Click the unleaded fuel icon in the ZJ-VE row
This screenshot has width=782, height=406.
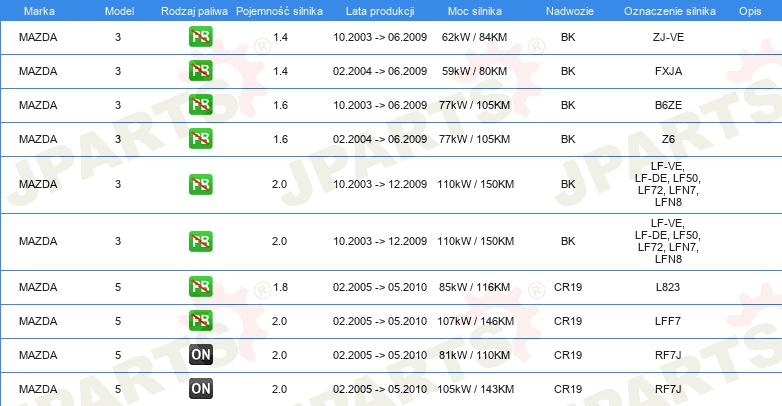[200, 37]
